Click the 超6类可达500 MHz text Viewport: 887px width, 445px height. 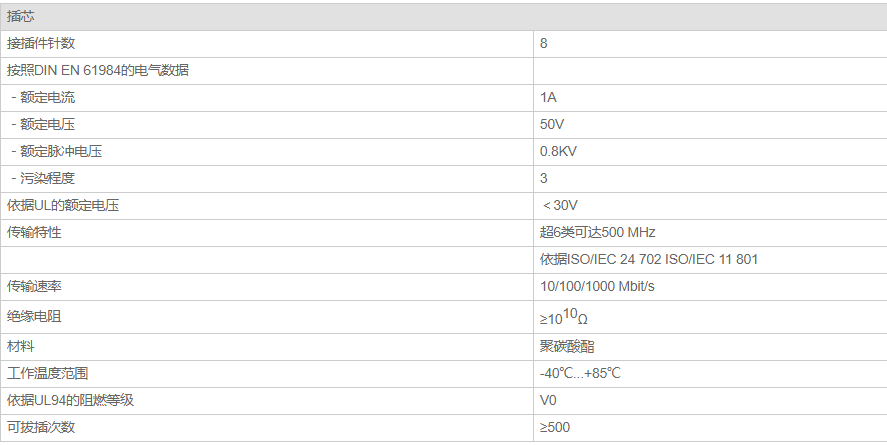click(597, 232)
